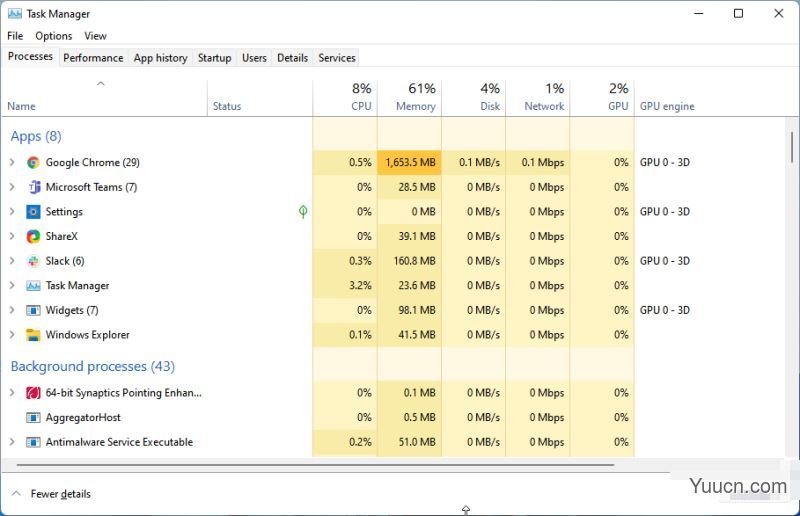The height and width of the screenshot is (516, 800).
Task: Expand the ShareX process row
Action: coord(12,236)
